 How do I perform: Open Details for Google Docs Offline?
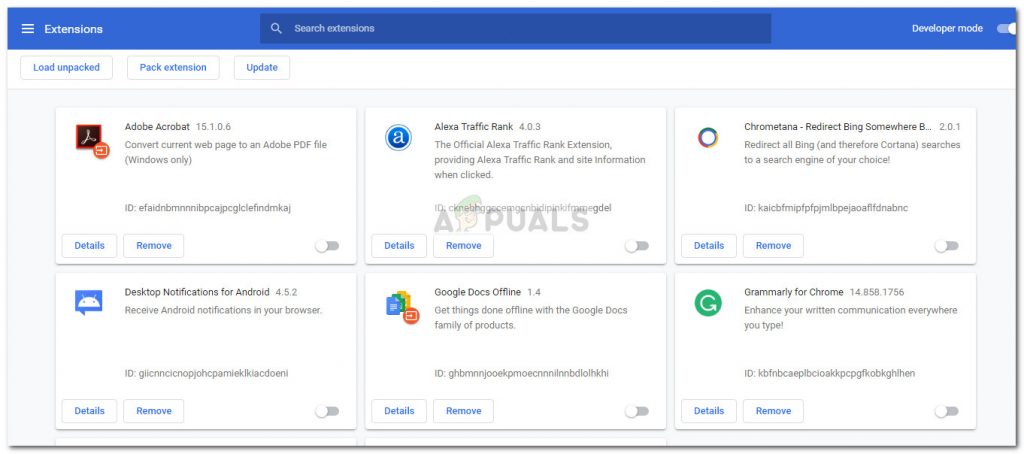[x=399, y=411]
